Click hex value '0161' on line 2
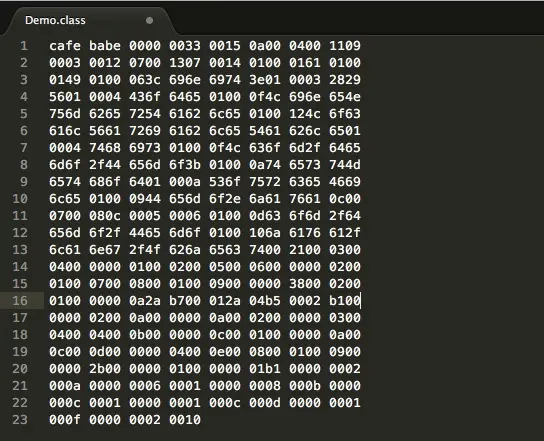This screenshot has height=441, width=544. coord(305,62)
